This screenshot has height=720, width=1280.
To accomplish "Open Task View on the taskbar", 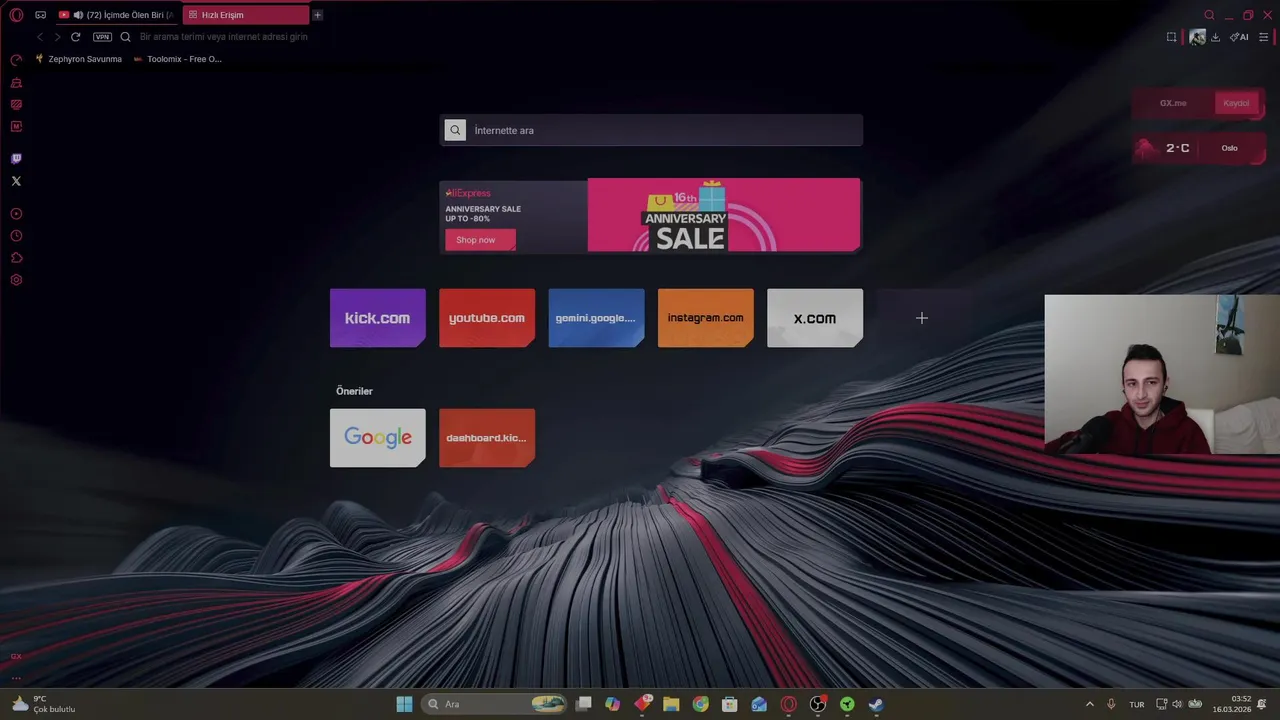I will pyautogui.click(x=584, y=704).
